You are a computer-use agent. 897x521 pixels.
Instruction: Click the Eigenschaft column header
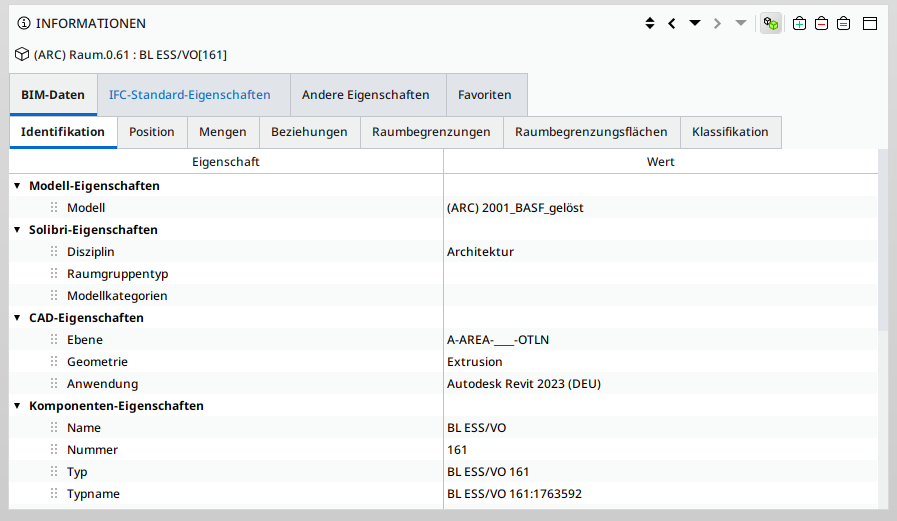coord(226,162)
